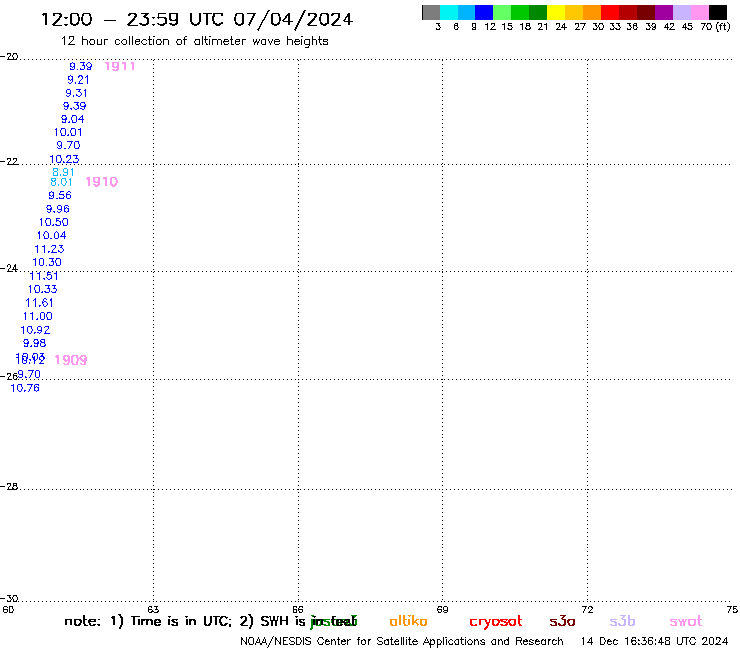Image resolution: width=740 pixels, height=650 pixels.
Task: Click the light blue value 8.01
Action: pyautogui.click(x=61, y=182)
